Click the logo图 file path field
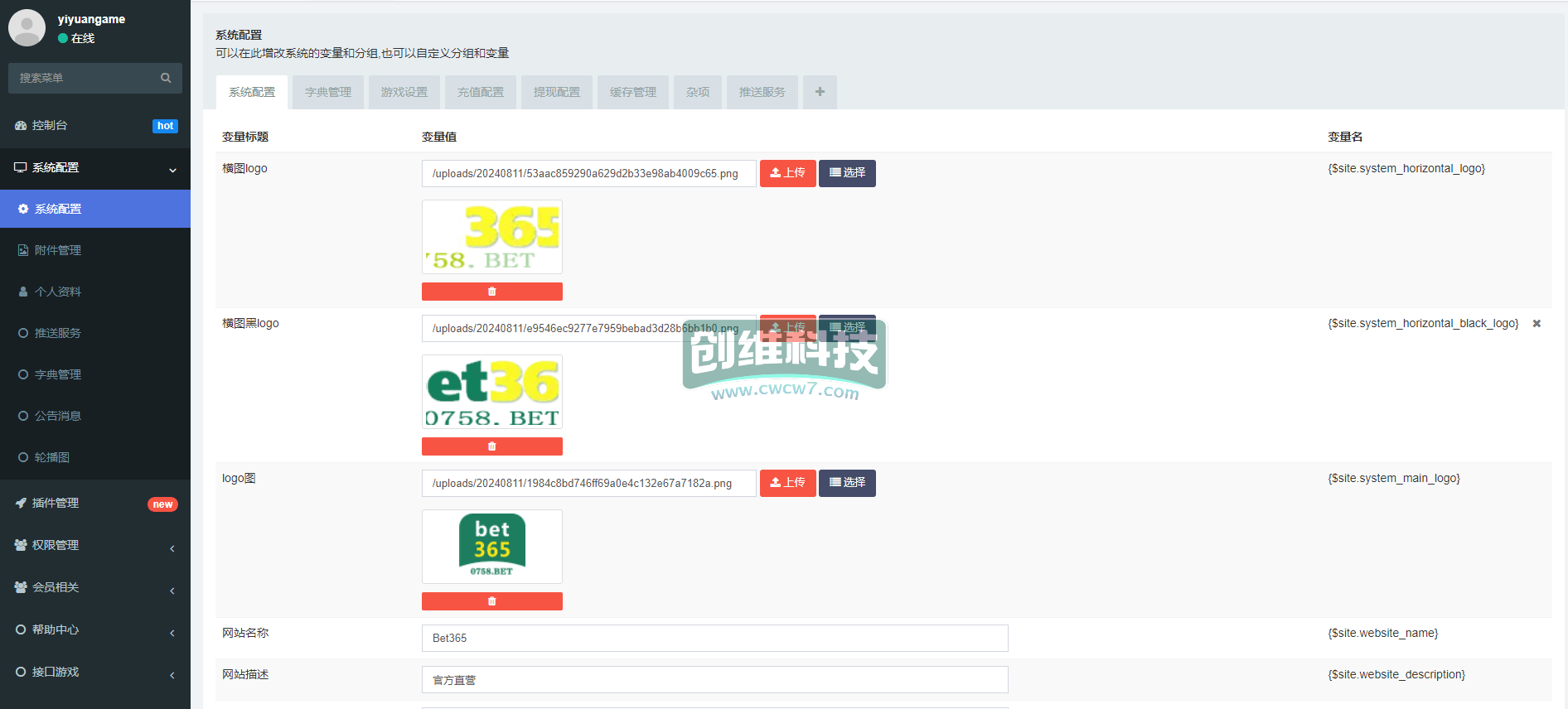Screen dimensions: 1568x709 pos(589,483)
